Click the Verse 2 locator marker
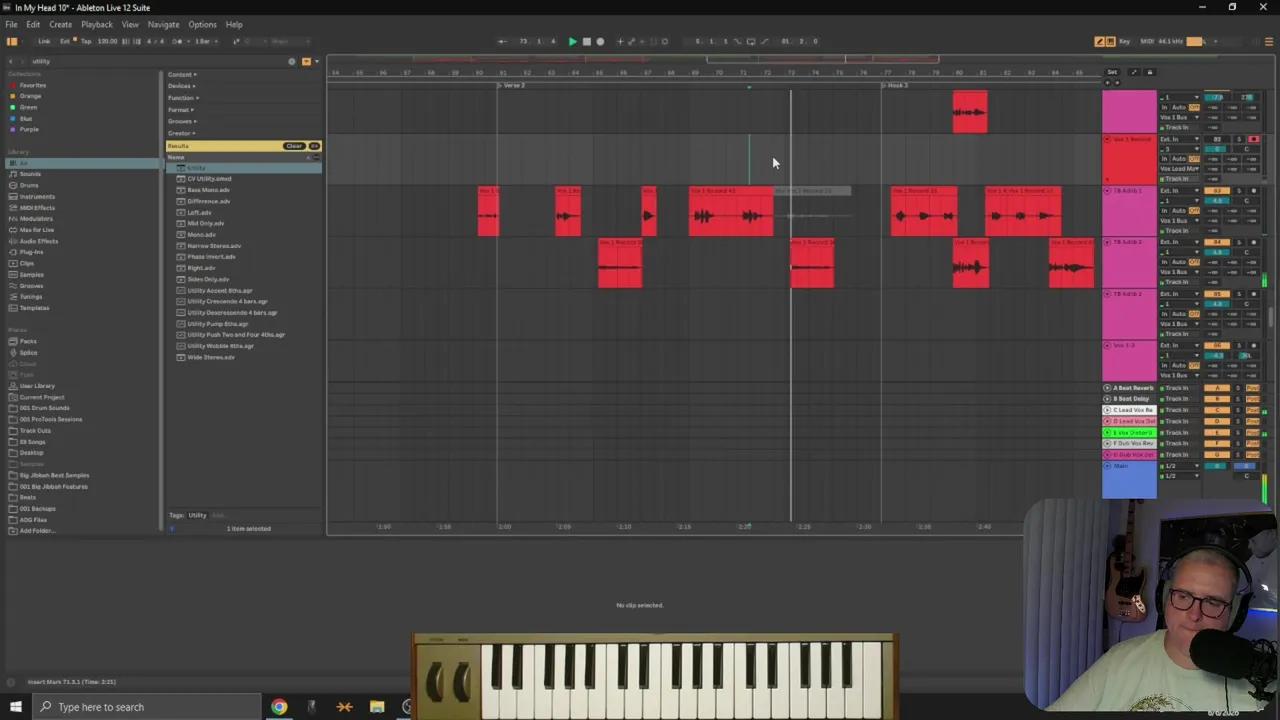This screenshot has height=720, width=1280. (512, 85)
